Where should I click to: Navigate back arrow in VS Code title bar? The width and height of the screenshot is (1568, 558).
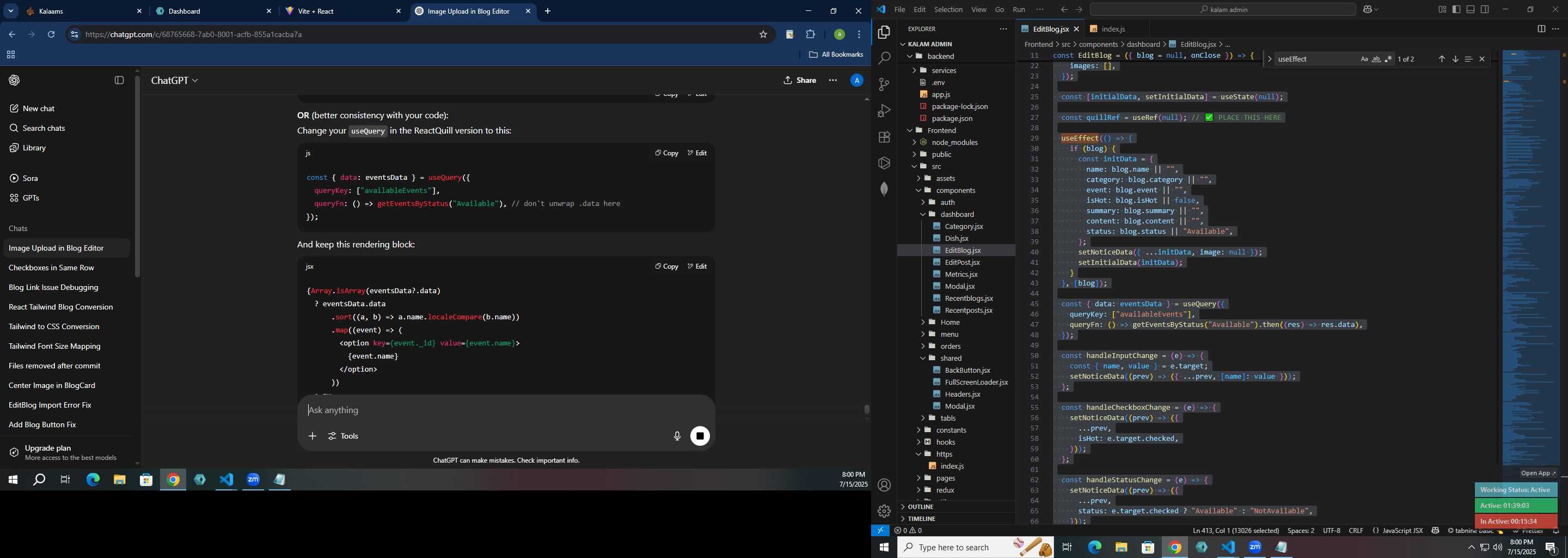click(x=1064, y=10)
